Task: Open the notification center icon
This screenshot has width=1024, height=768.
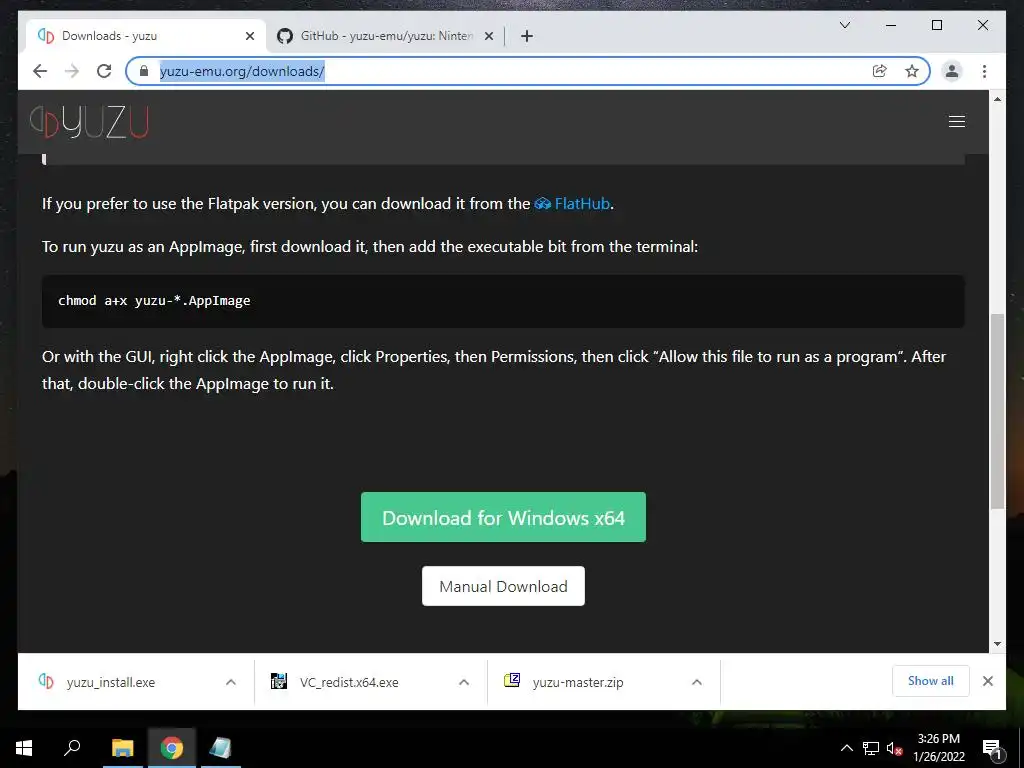Action: pyautogui.click(x=992, y=749)
